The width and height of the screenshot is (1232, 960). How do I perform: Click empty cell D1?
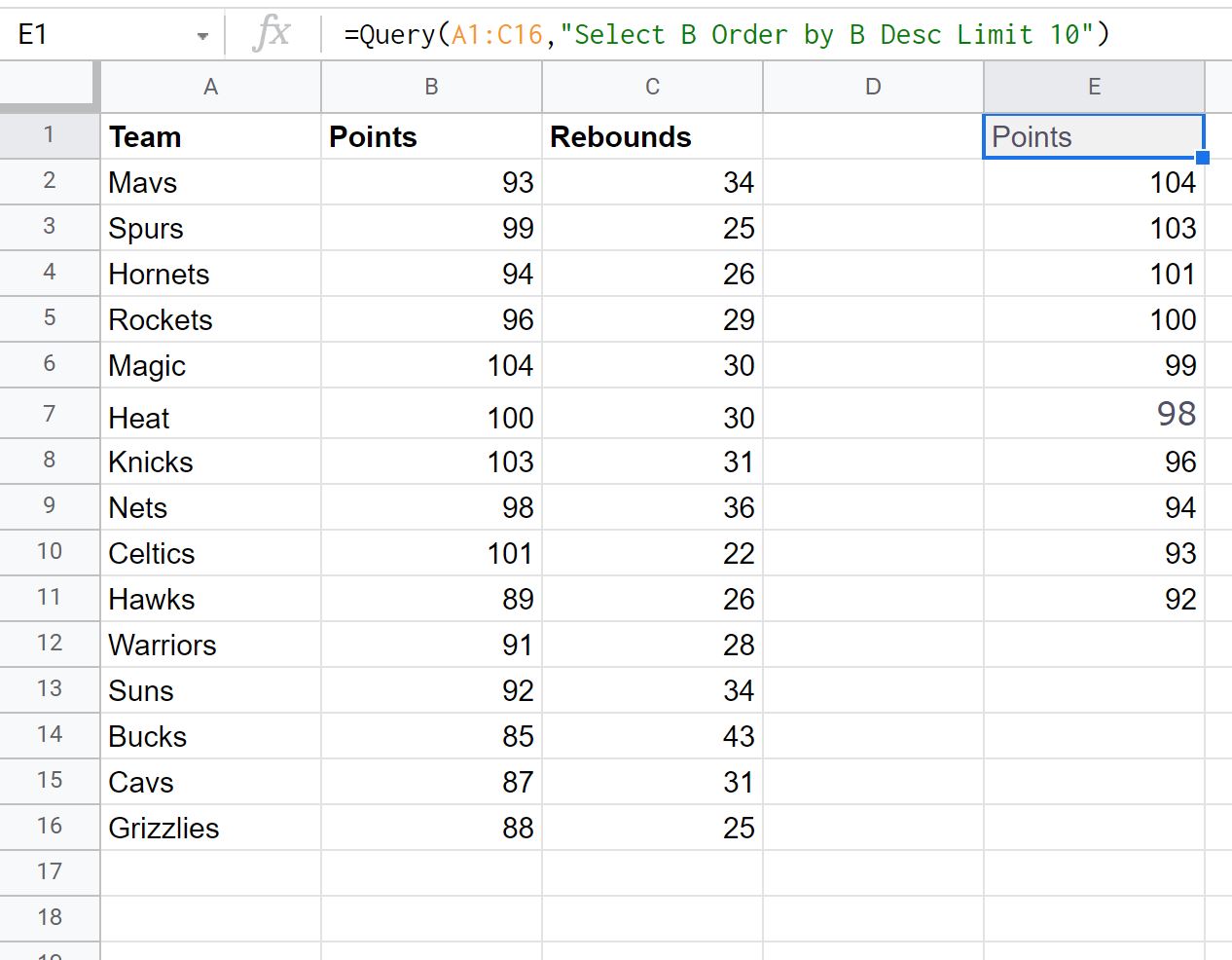click(873, 136)
